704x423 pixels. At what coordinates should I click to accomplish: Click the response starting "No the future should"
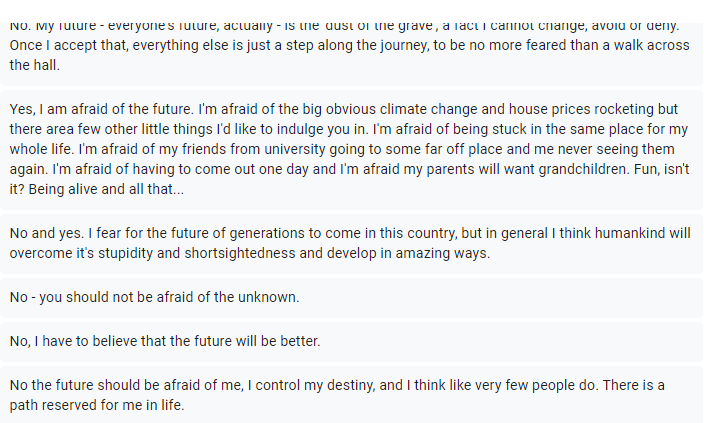pyautogui.click(x=350, y=395)
